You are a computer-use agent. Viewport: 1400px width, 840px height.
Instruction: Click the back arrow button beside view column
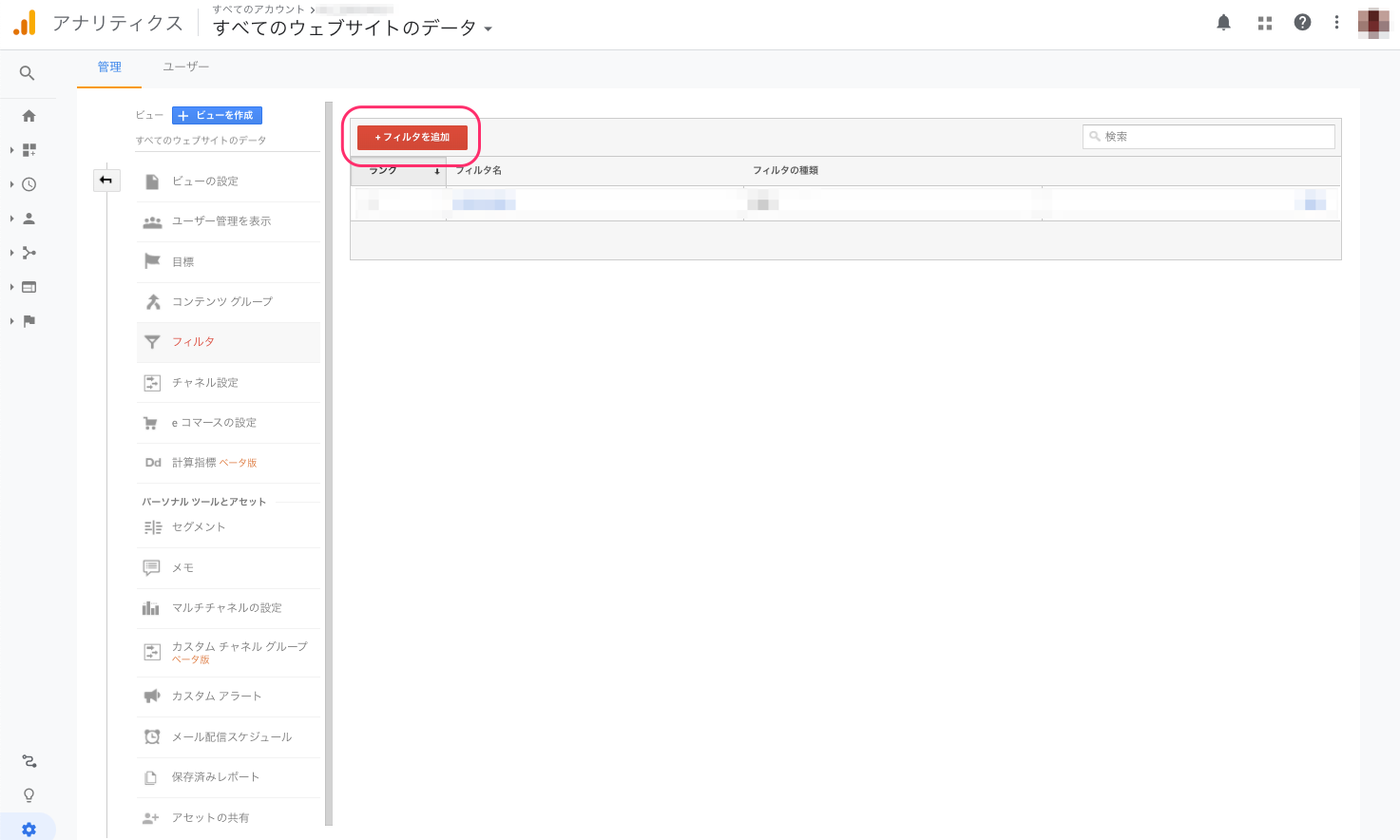(106, 180)
